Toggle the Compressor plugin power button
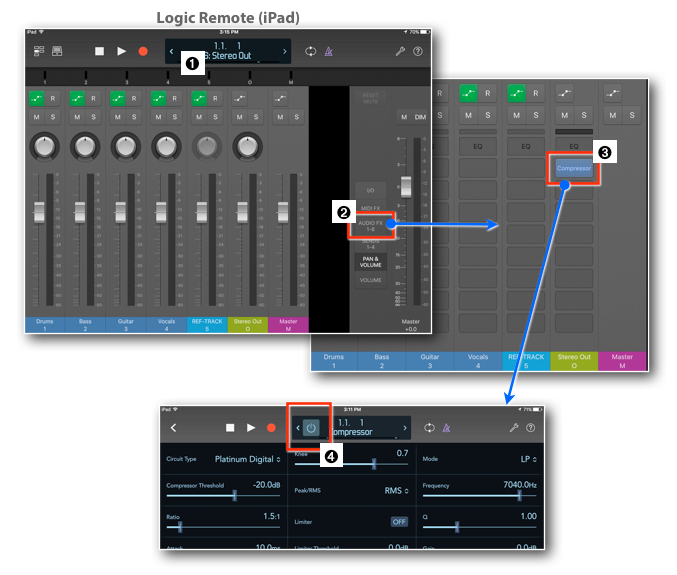Screen dimensions: 677x575 (x=311, y=427)
